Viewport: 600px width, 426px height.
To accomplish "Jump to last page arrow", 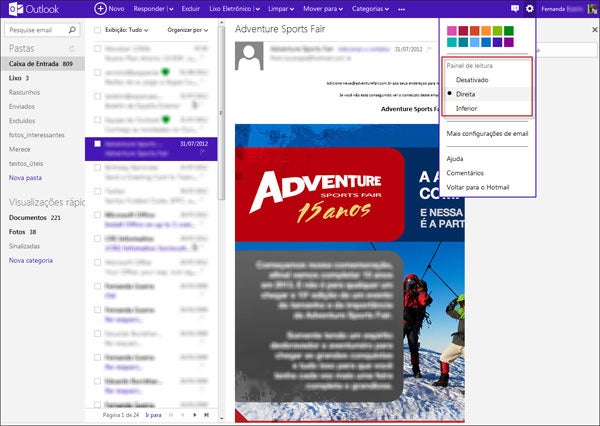I will [207, 414].
